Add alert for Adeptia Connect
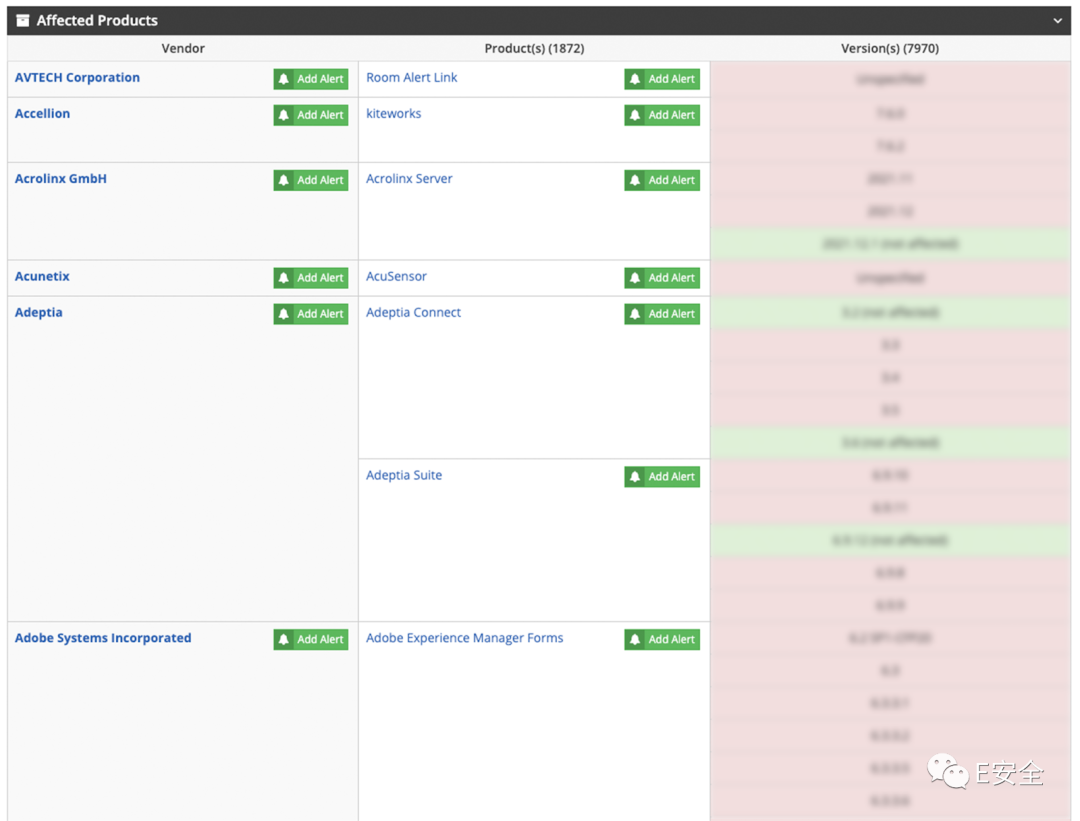Image resolution: width=1080 pixels, height=821 pixels. (x=662, y=314)
